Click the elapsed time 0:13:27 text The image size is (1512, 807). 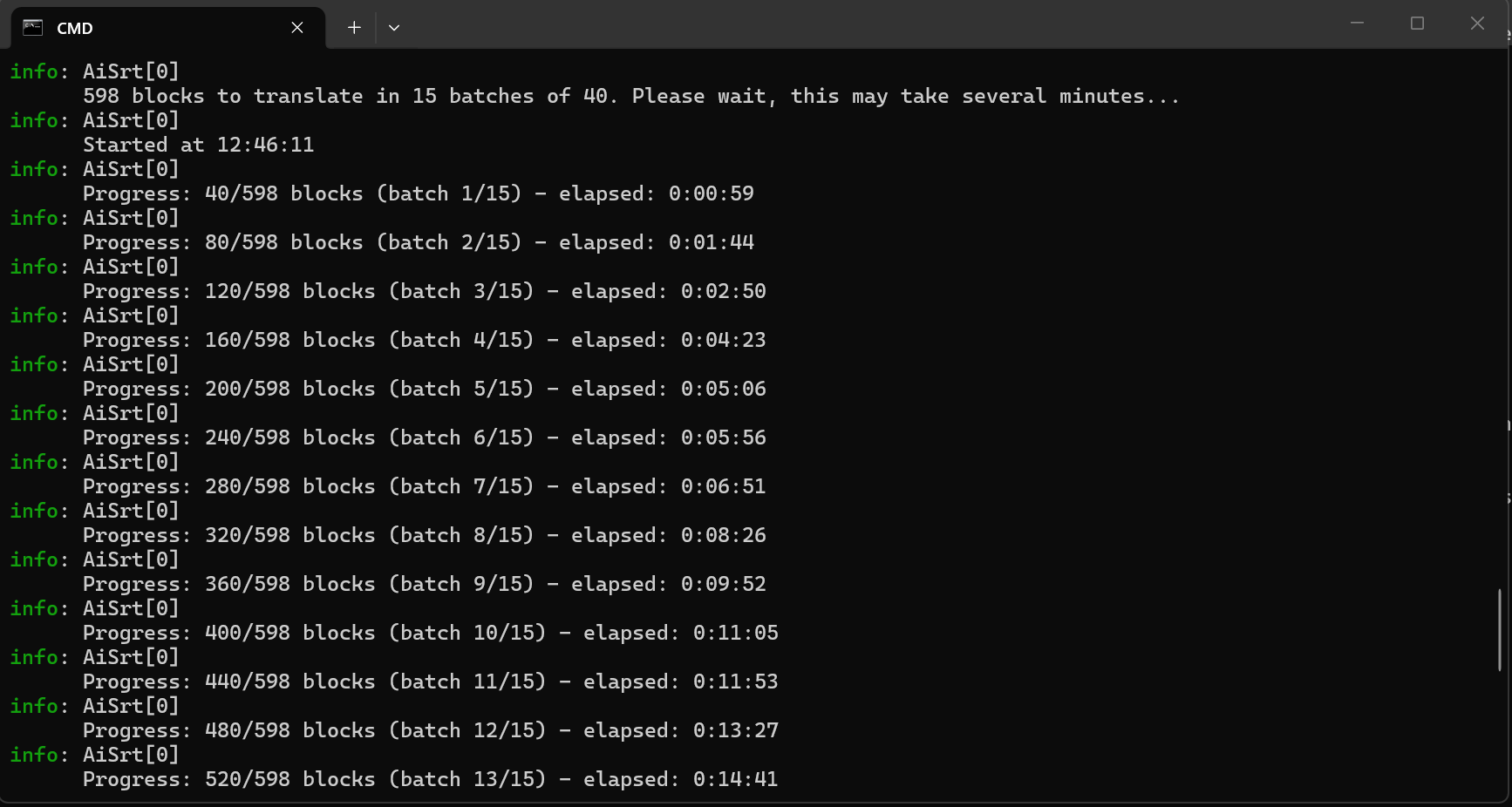tap(735, 730)
